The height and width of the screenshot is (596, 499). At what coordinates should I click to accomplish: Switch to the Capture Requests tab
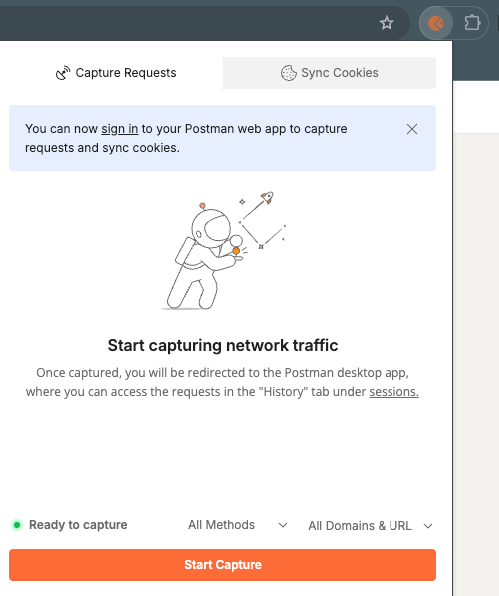click(116, 73)
